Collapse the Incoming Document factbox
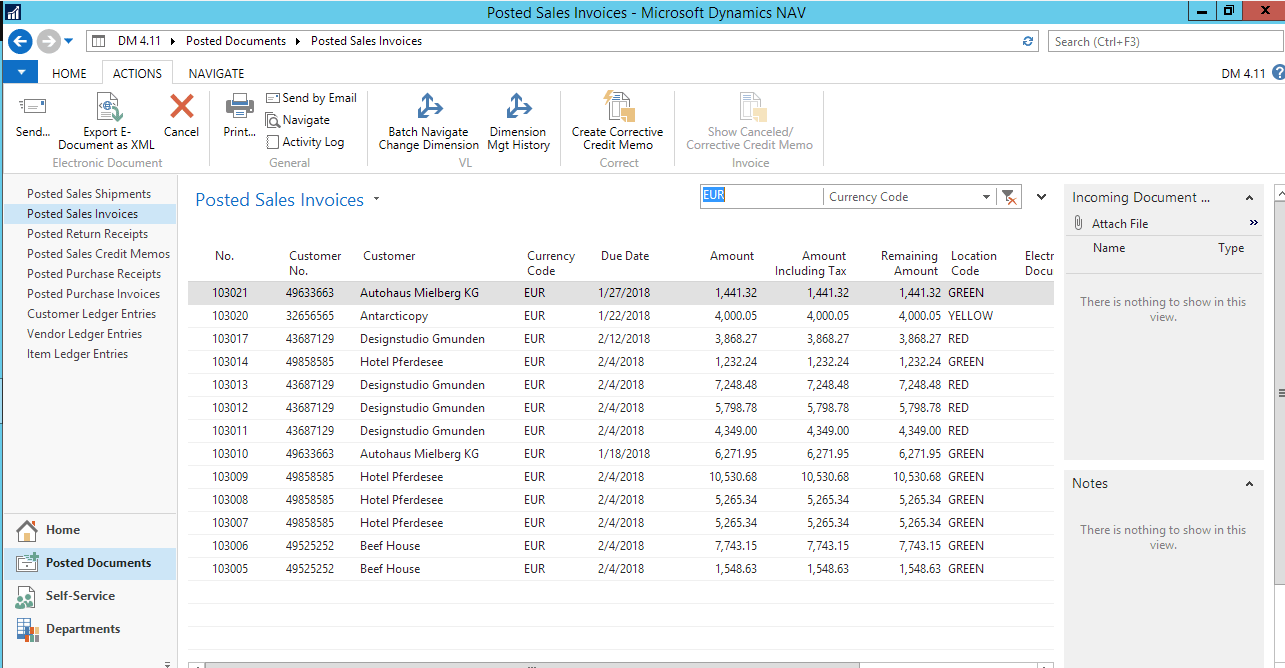Image resolution: width=1285 pixels, height=668 pixels. [1249, 198]
